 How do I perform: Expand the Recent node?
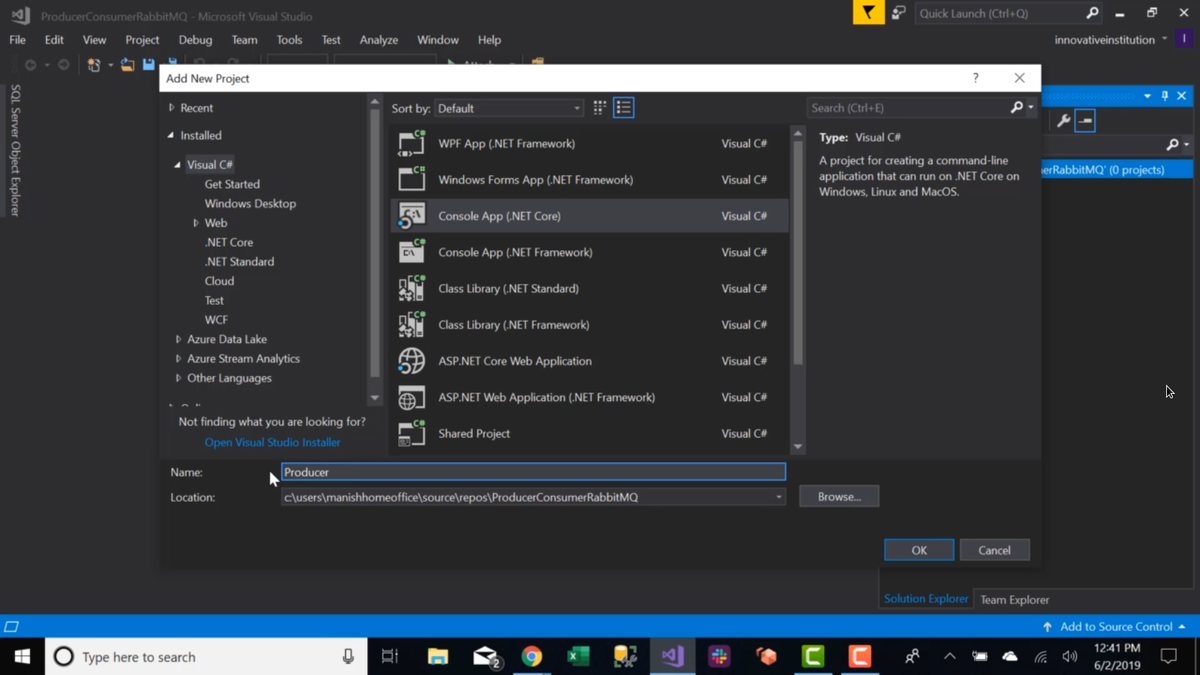(171, 108)
